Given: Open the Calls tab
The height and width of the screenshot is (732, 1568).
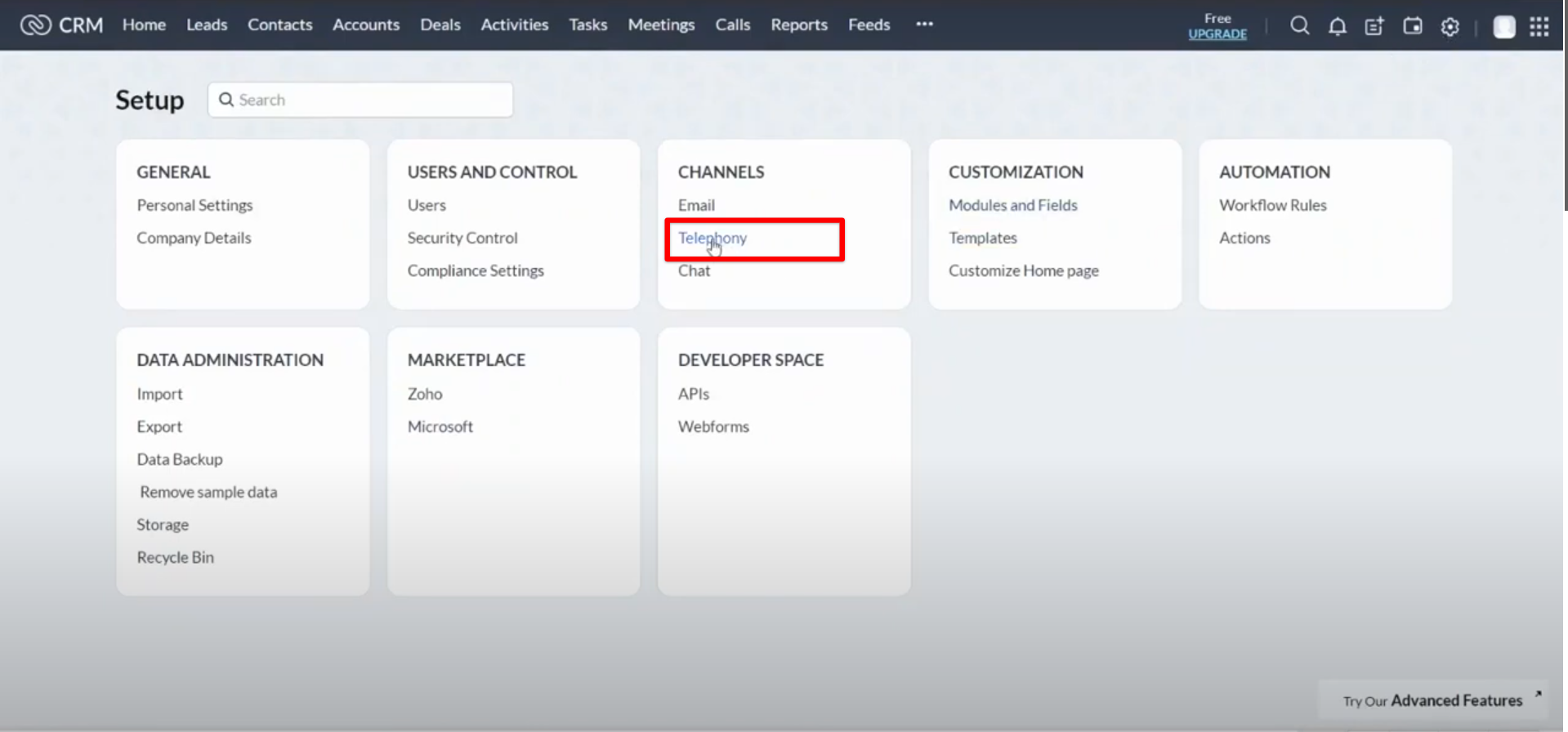Looking at the screenshot, I should pyautogui.click(x=733, y=25).
